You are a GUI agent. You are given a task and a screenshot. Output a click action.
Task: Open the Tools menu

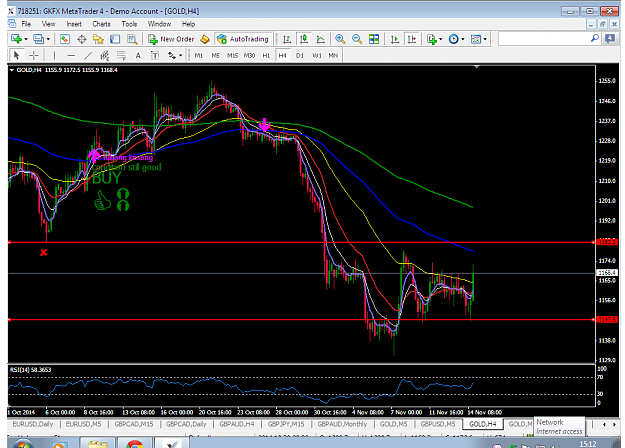pyautogui.click(x=129, y=24)
